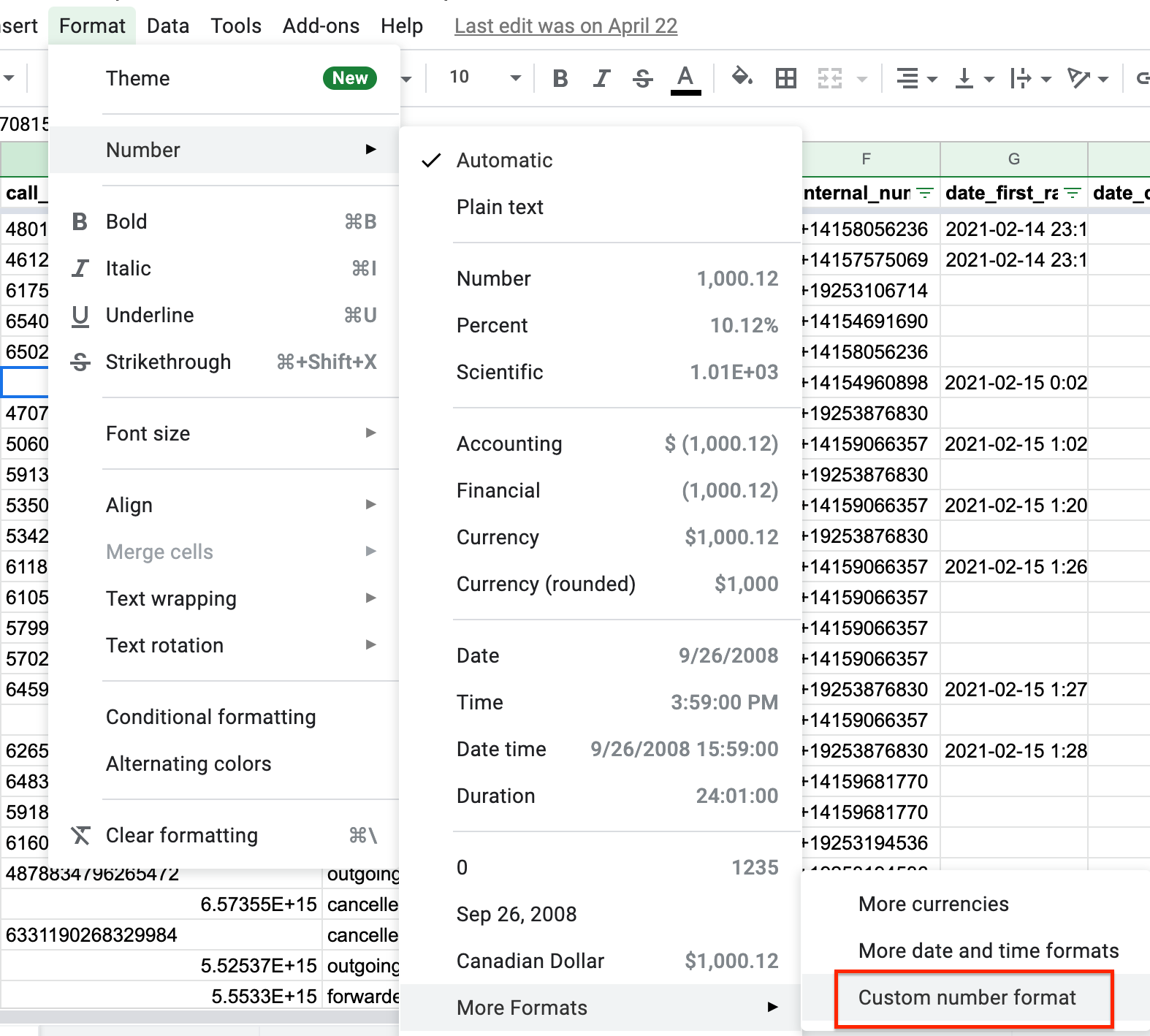
Task: Select Plain text format
Action: (601, 207)
